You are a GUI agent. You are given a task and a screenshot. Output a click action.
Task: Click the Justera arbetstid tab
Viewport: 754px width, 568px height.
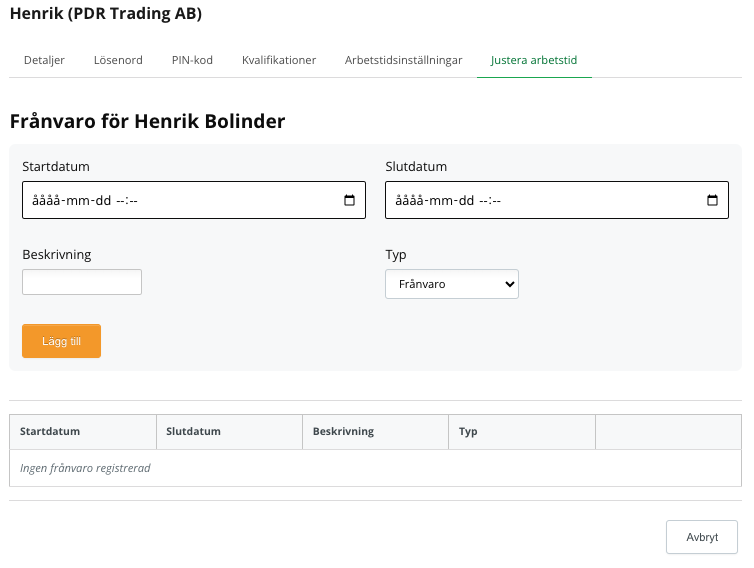click(x=534, y=60)
